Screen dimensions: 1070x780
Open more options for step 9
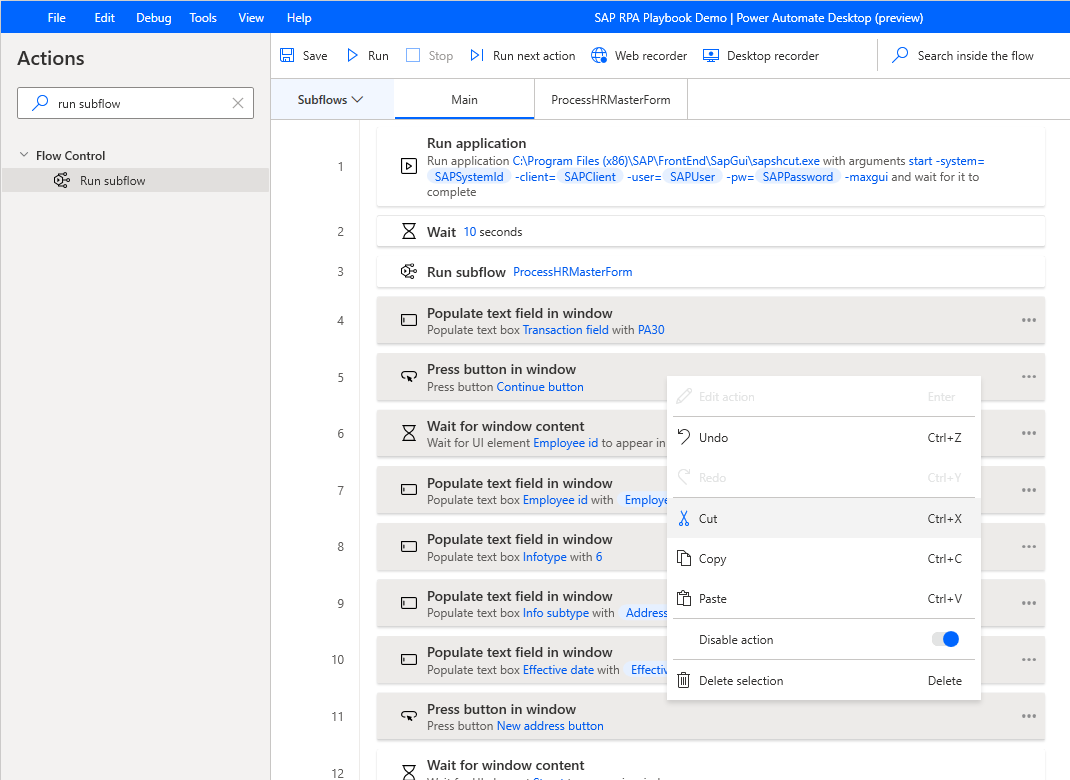pos(1029,603)
